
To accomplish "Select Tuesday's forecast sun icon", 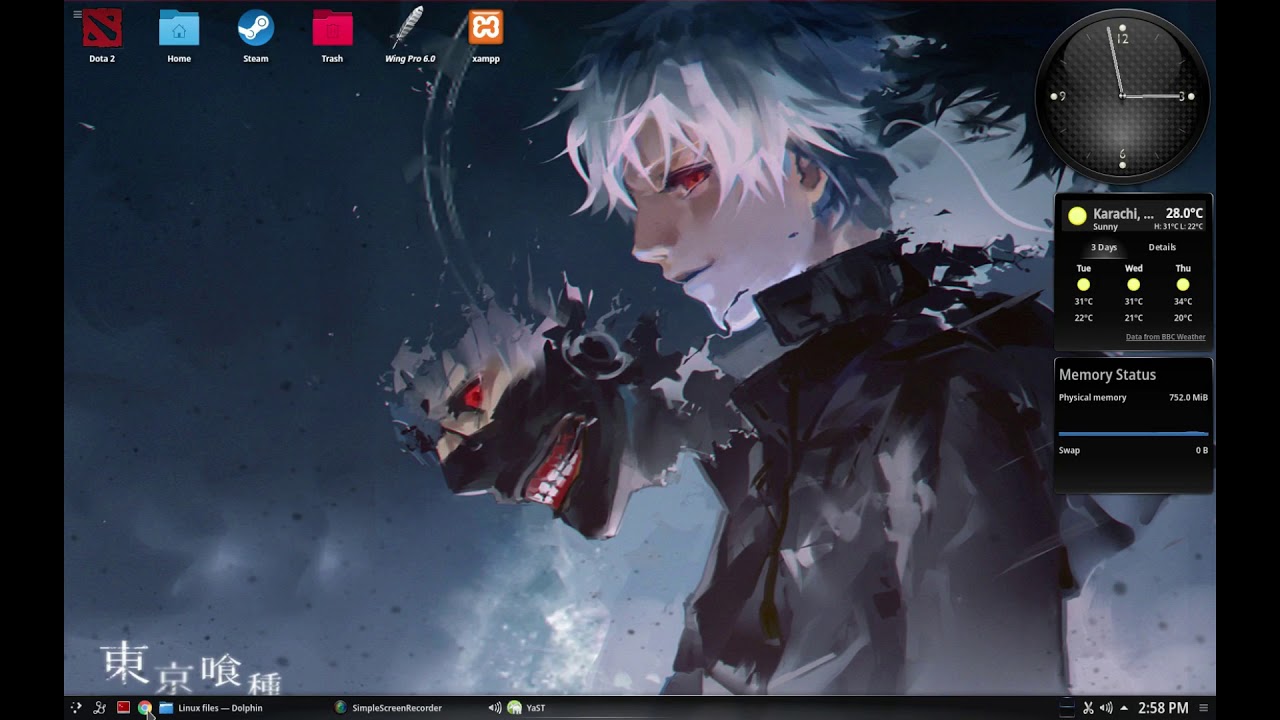I will [x=1083, y=285].
